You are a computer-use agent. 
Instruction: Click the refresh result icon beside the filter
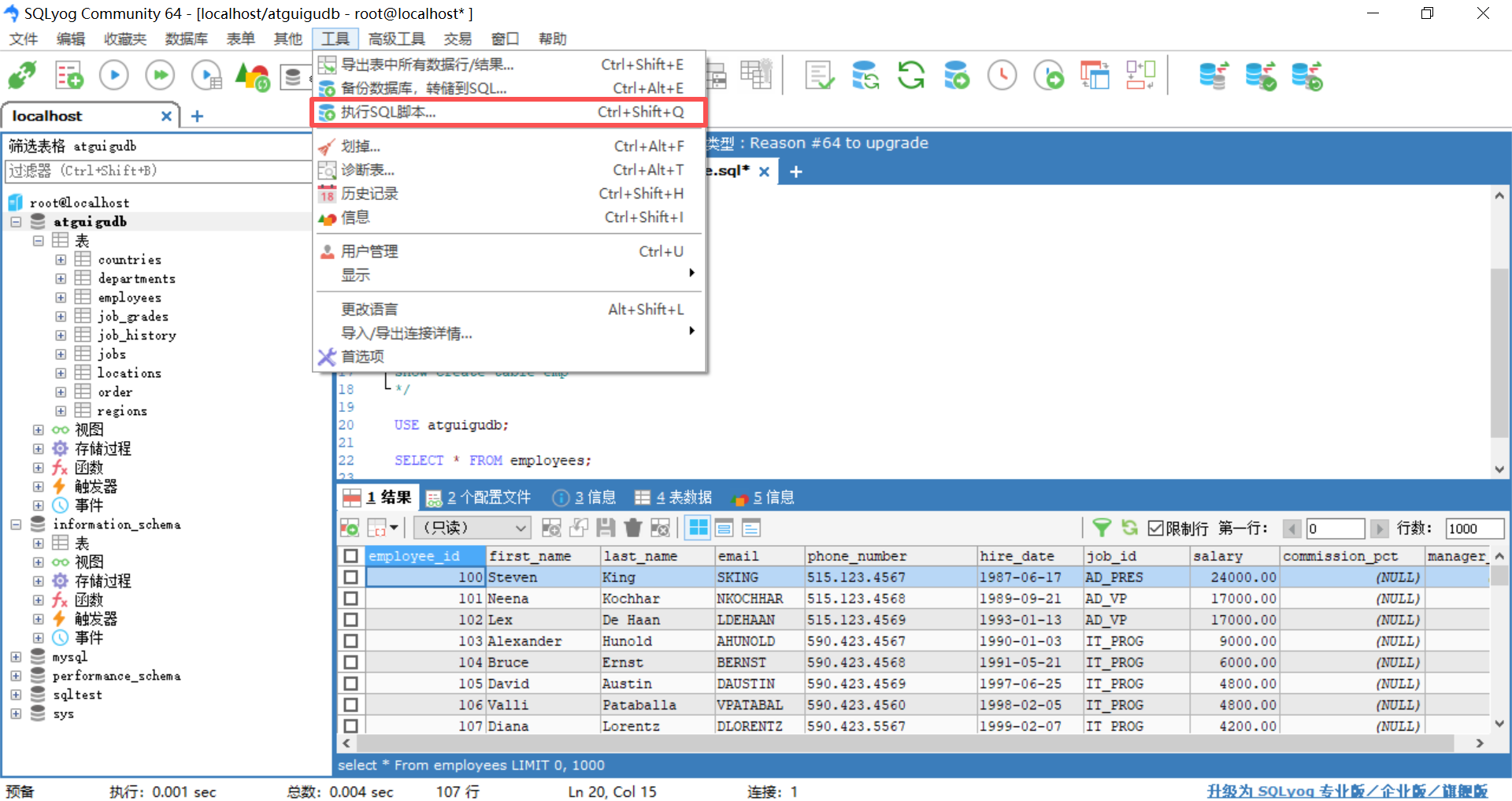1130,528
